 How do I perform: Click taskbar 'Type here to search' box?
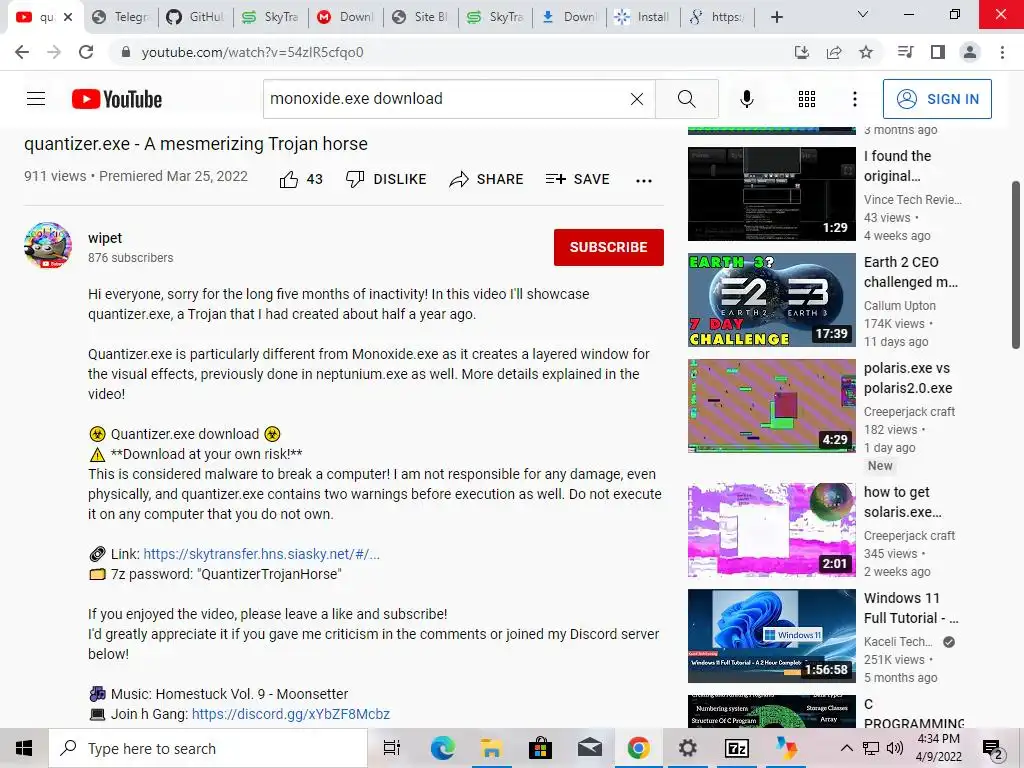[x=208, y=748]
